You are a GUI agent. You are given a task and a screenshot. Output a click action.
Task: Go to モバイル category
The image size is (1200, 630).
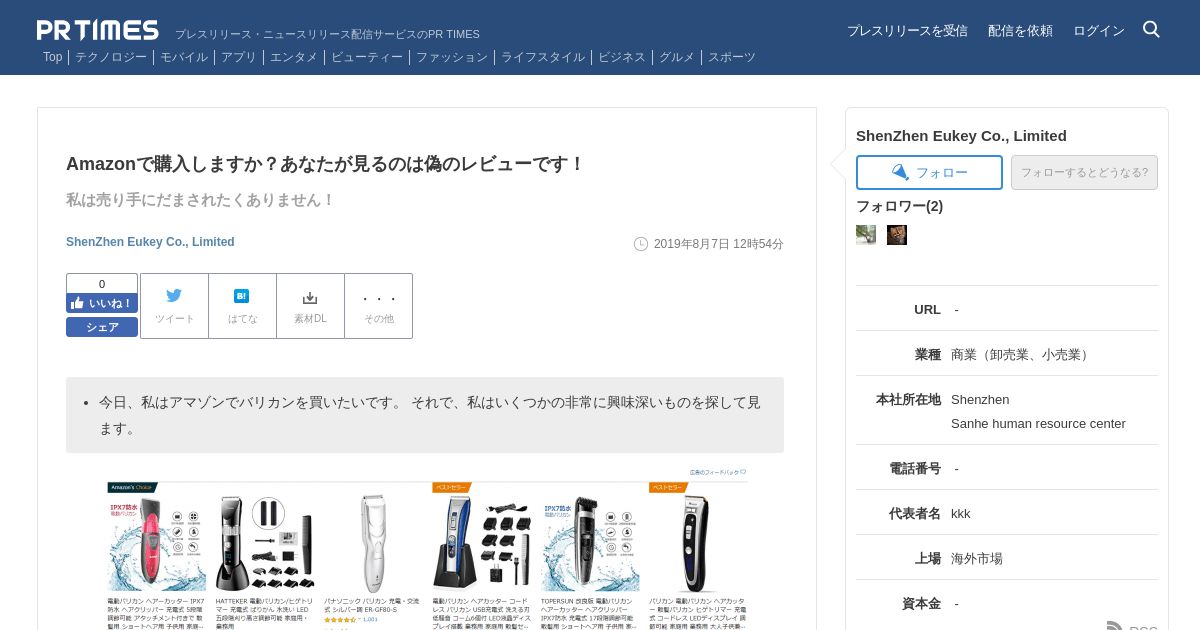pos(184,57)
